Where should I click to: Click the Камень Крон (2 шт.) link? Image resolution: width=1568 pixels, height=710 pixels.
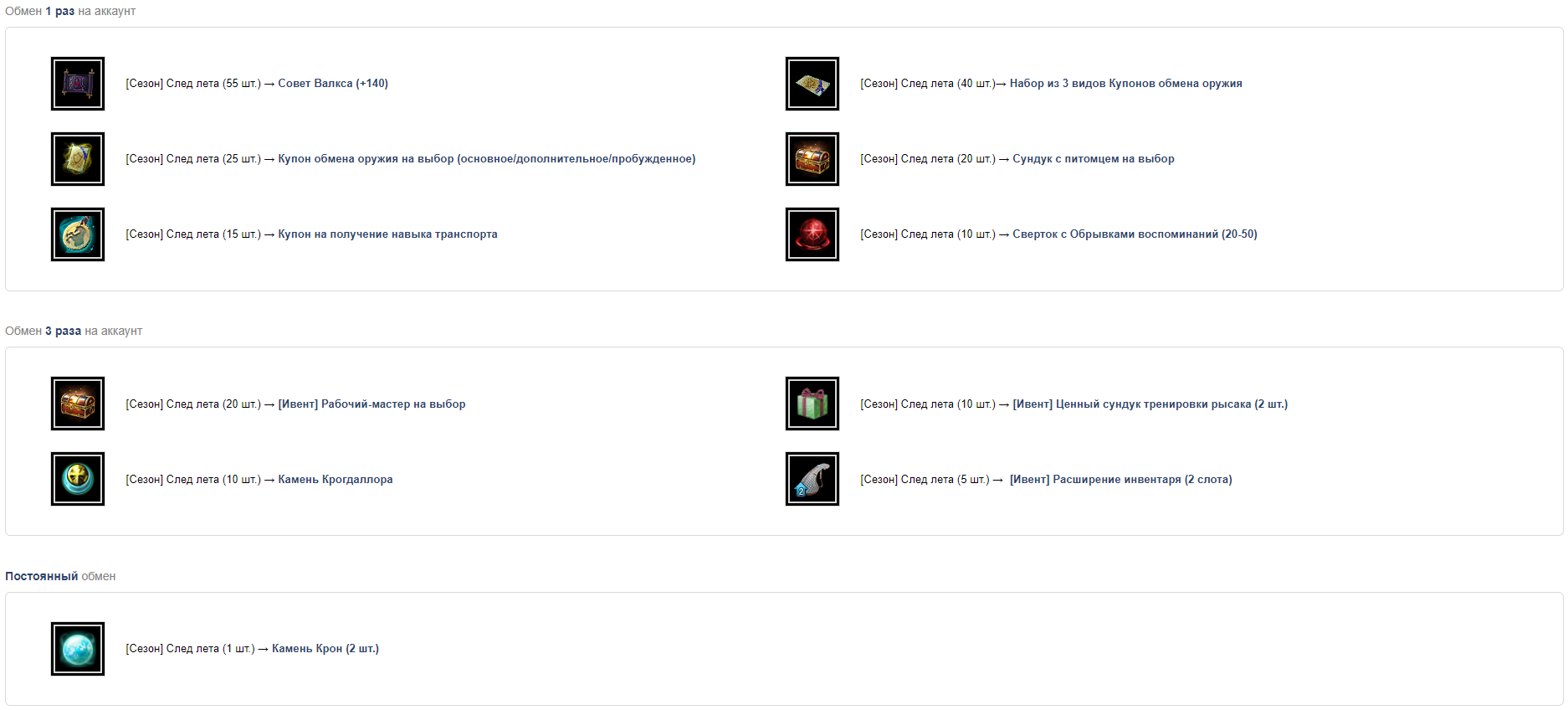coord(325,649)
